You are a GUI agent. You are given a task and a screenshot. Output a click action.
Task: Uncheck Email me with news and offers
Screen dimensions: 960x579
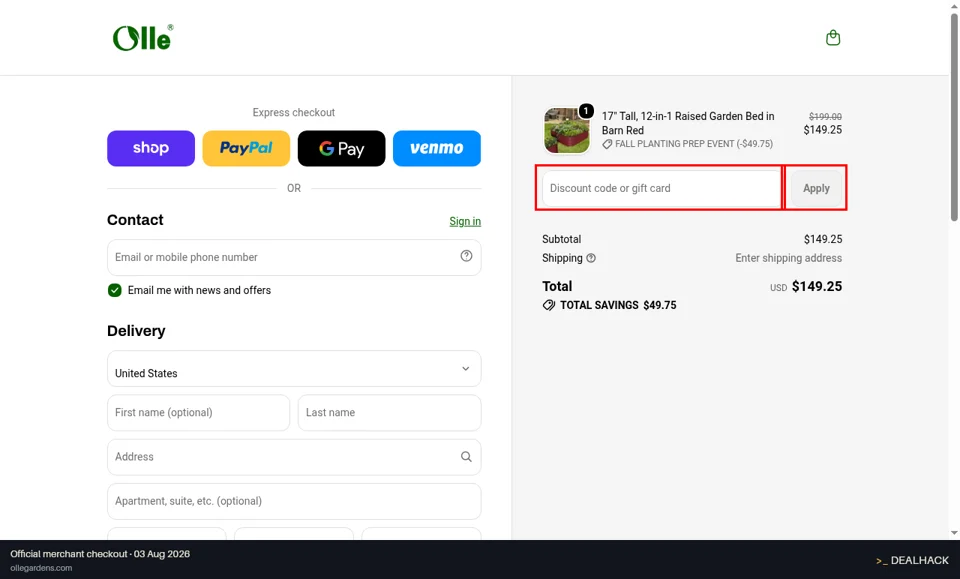(114, 290)
